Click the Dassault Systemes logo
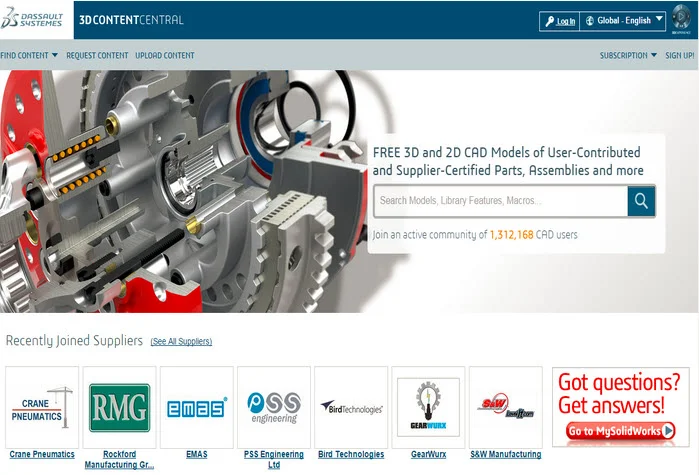The width and height of the screenshot is (699, 475). (x=32, y=19)
